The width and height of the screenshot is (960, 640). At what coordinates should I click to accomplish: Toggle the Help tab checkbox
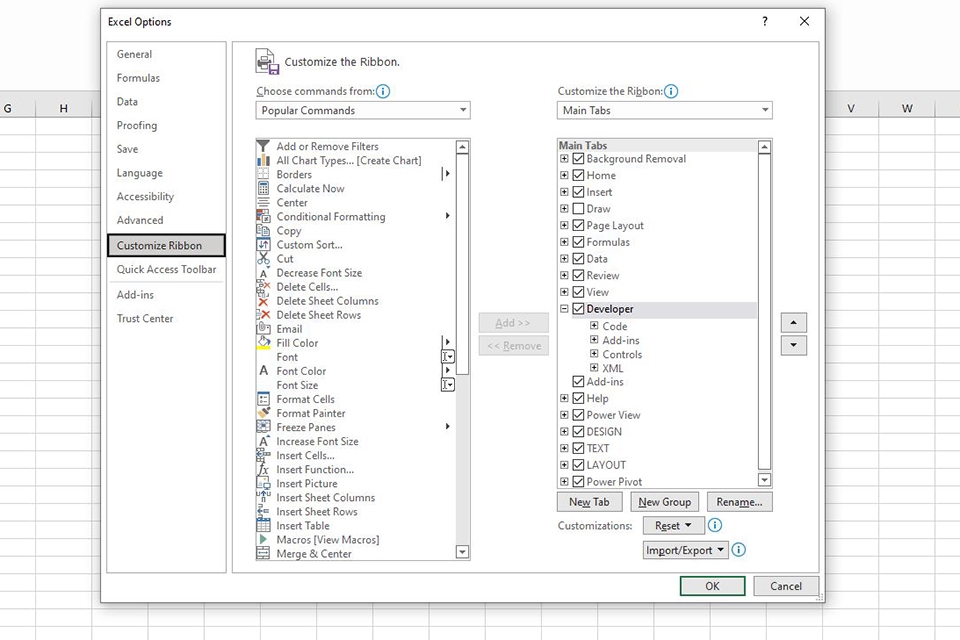578,398
